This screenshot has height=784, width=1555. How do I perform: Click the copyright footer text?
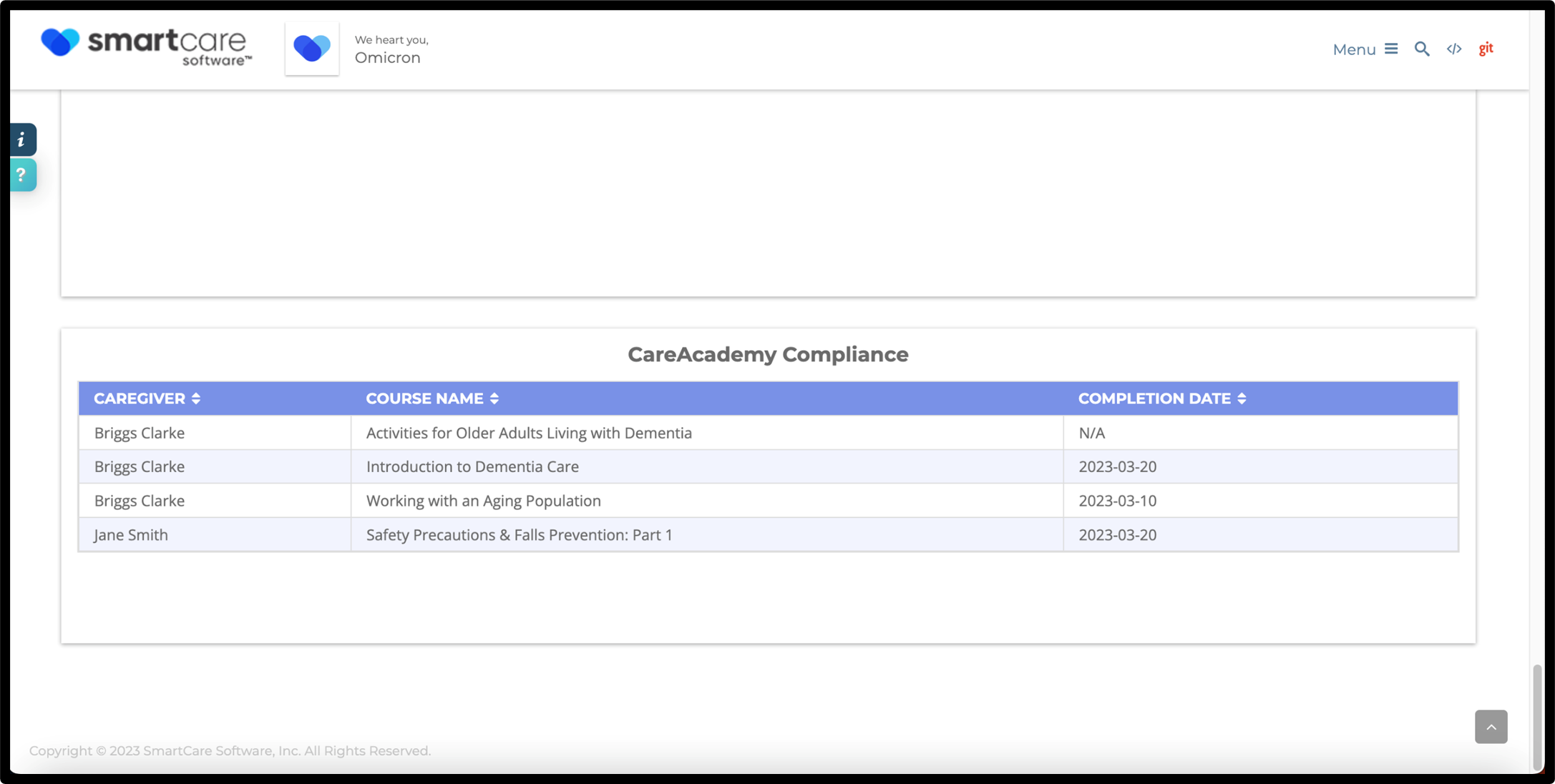(230, 750)
